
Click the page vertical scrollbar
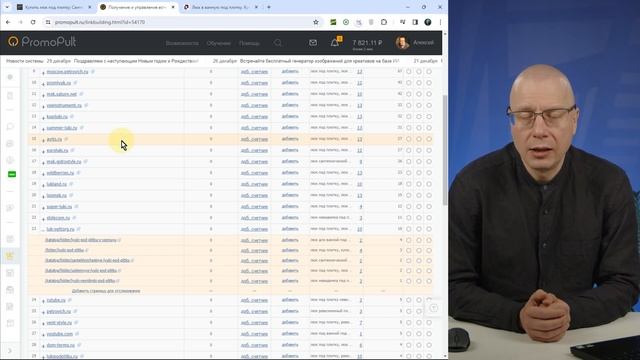(x=445, y=150)
